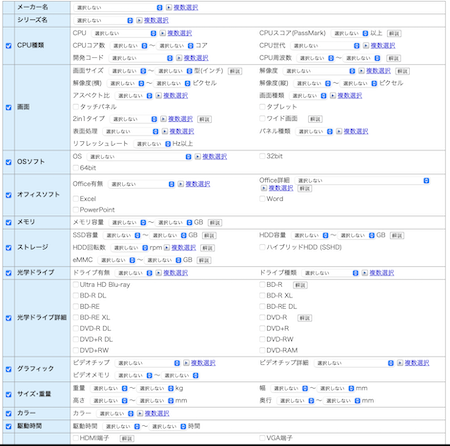Click the arrow icon before ドライブ種類 複数選択
450x446 pixels.
point(365,273)
